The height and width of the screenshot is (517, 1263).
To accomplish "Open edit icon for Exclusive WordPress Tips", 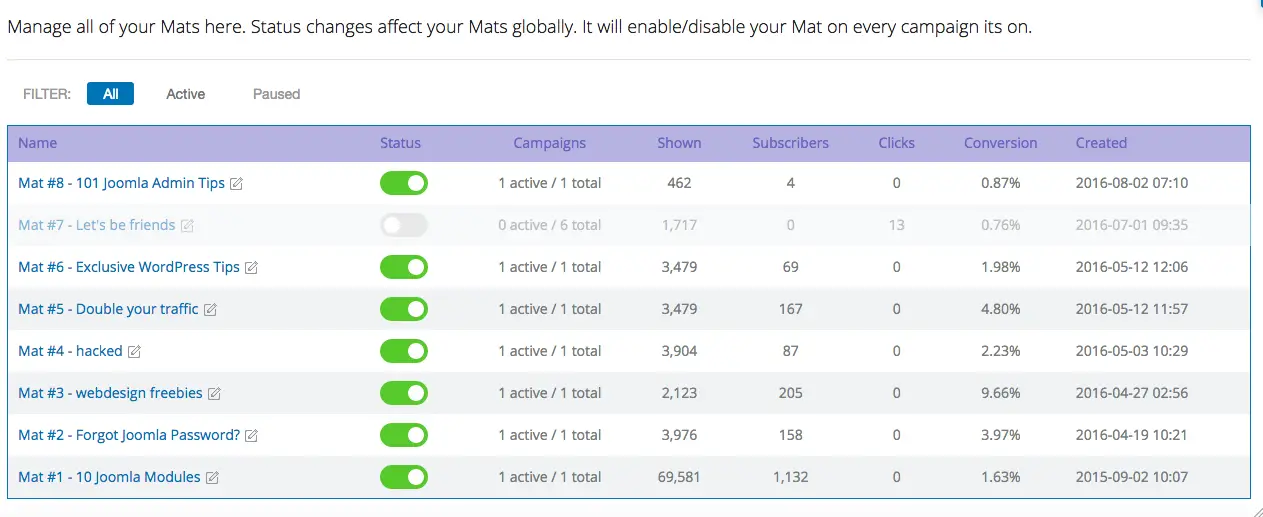I will tap(251, 268).
